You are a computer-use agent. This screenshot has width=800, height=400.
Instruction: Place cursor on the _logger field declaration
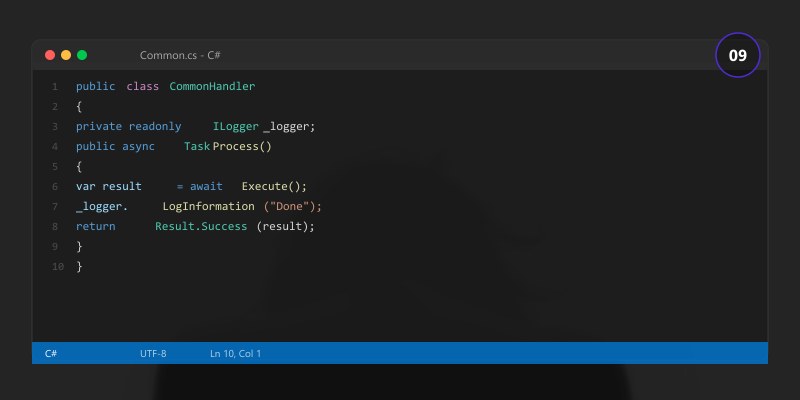tap(289, 126)
